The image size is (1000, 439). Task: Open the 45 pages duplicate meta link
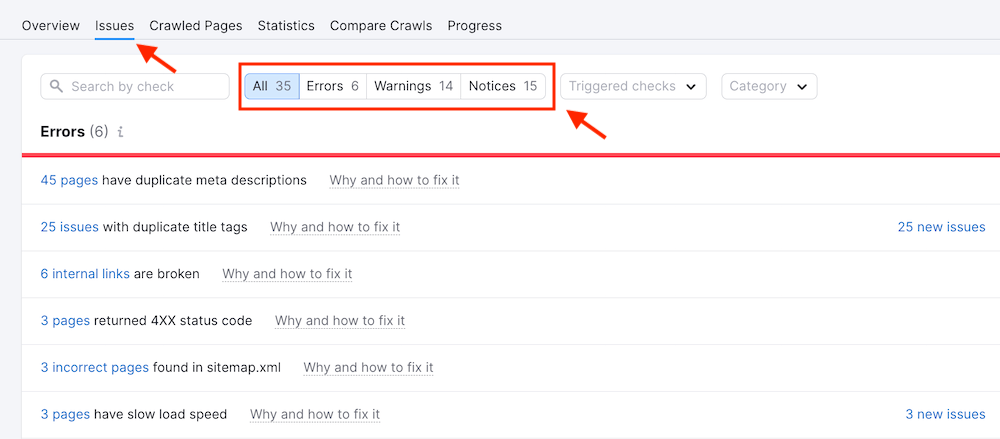tap(68, 180)
